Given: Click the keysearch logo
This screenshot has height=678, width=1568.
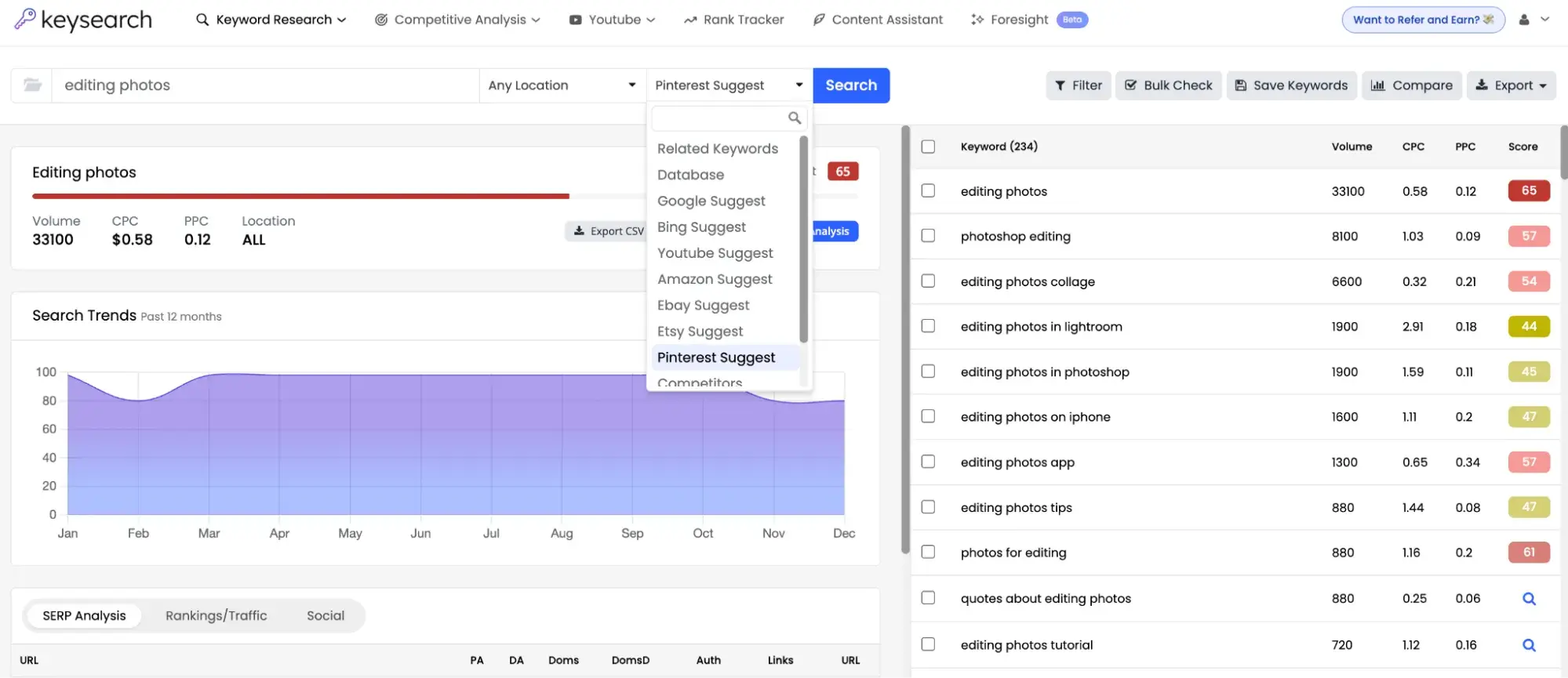Looking at the screenshot, I should [83, 20].
